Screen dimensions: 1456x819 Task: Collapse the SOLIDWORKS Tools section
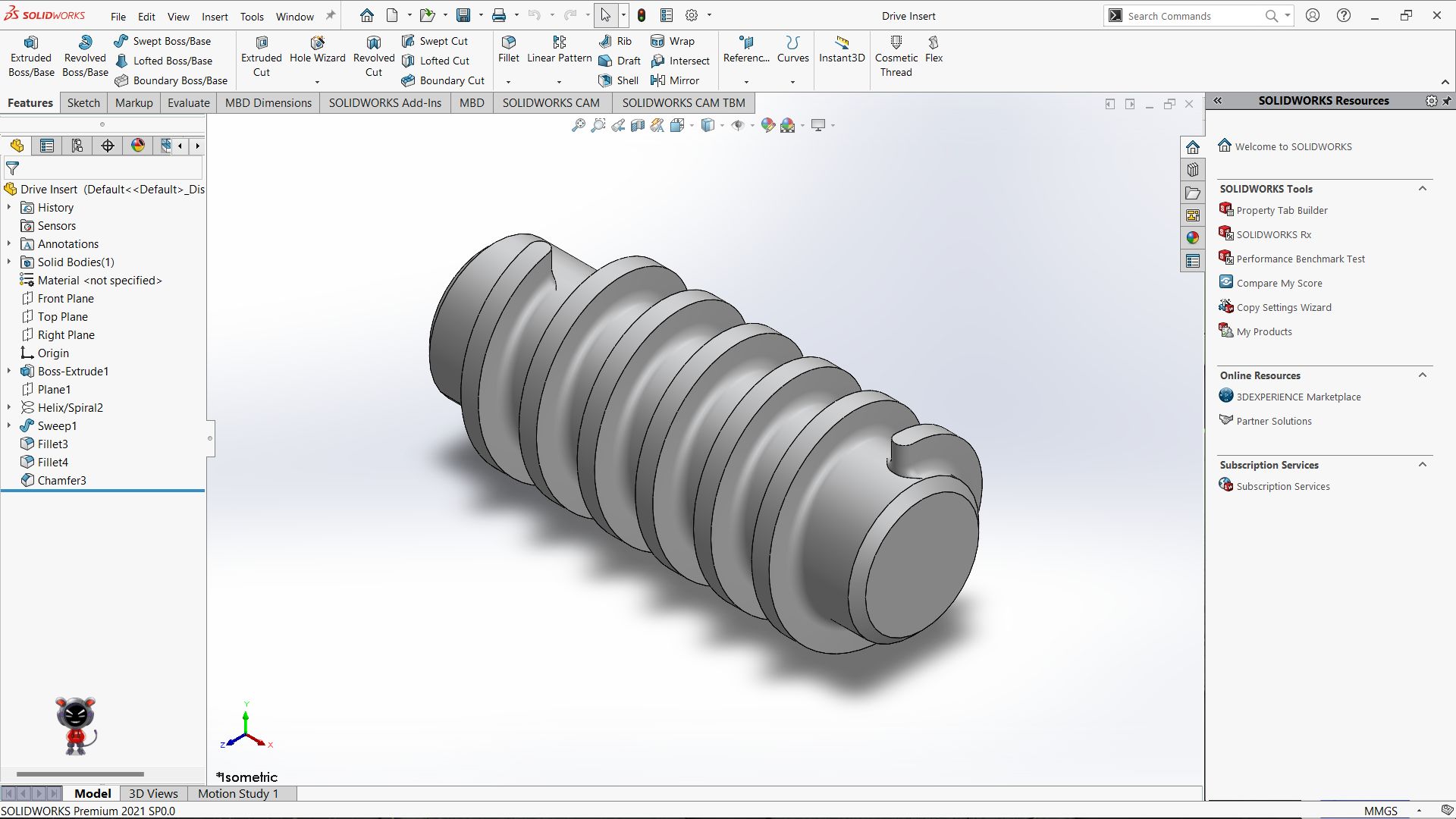pyautogui.click(x=1423, y=189)
